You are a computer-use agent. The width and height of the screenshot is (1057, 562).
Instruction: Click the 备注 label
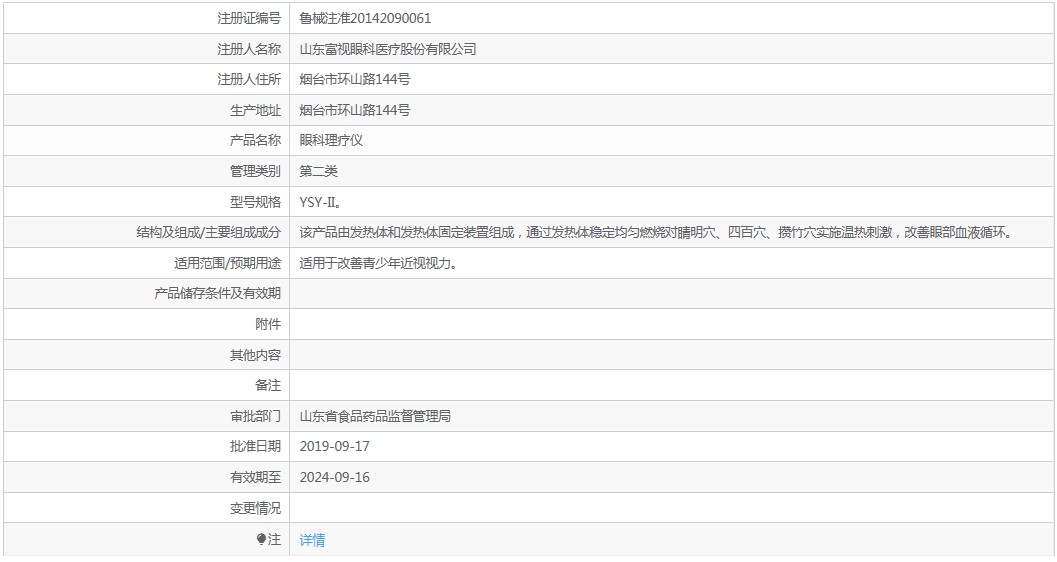(x=268, y=385)
